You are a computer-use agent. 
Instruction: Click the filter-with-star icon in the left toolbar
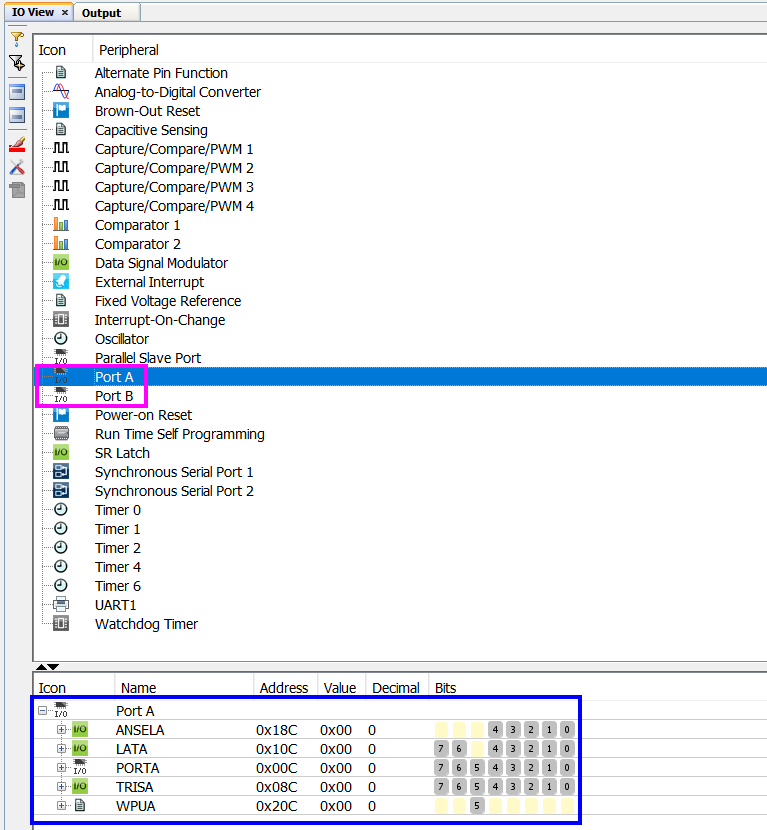[x=17, y=63]
